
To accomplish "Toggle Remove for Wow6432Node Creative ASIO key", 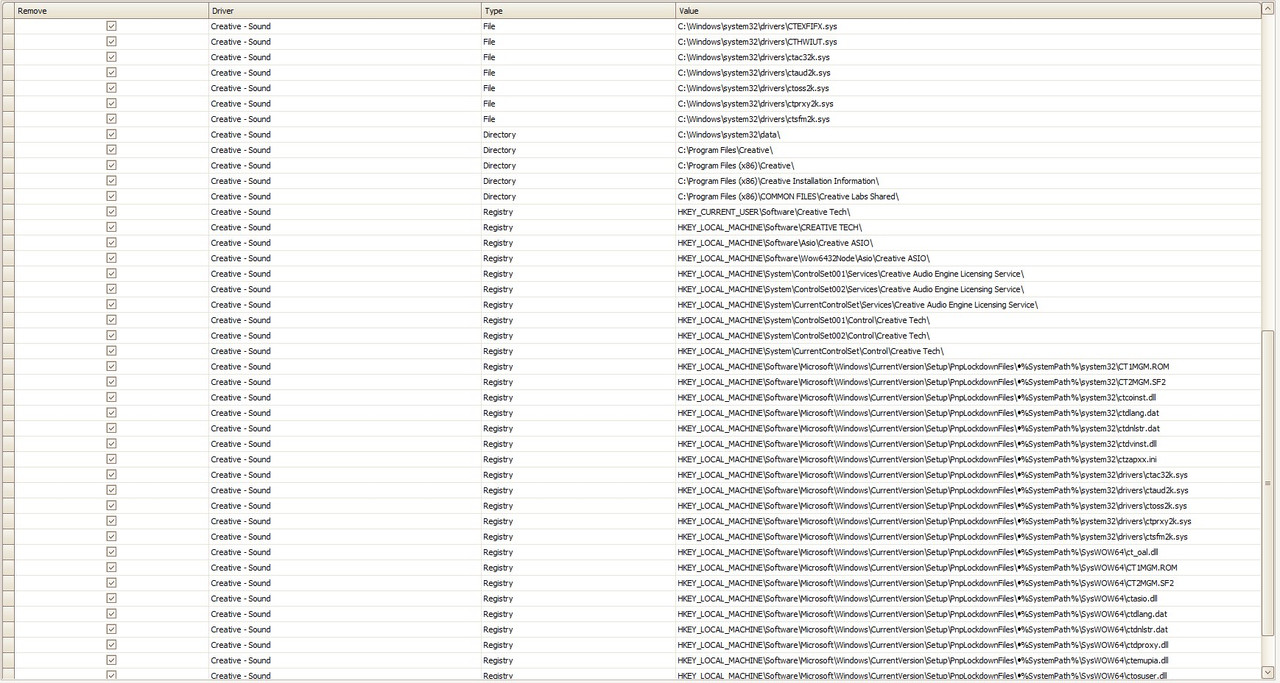I will [111, 258].
